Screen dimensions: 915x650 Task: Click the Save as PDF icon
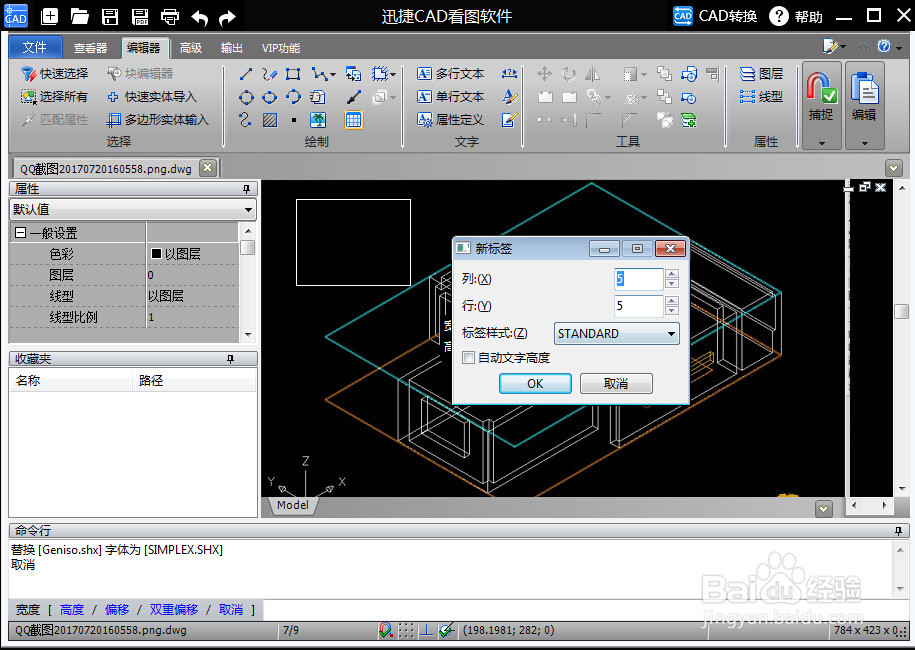pyautogui.click(x=139, y=16)
